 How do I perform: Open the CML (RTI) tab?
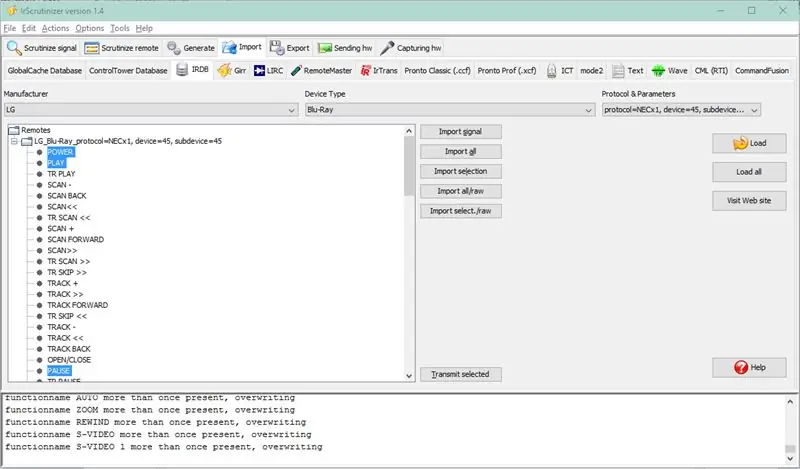pyautogui.click(x=711, y=70)
